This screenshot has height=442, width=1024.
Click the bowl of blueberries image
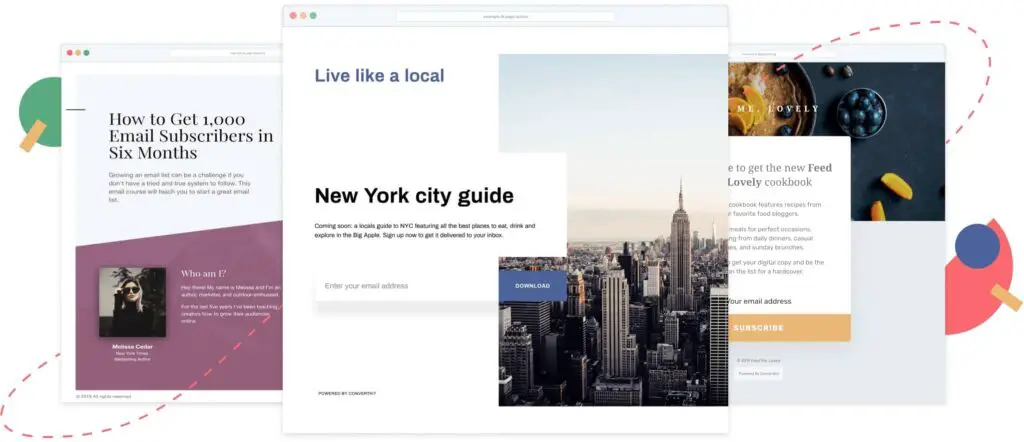pyautogui.click(x=861, y=111)
